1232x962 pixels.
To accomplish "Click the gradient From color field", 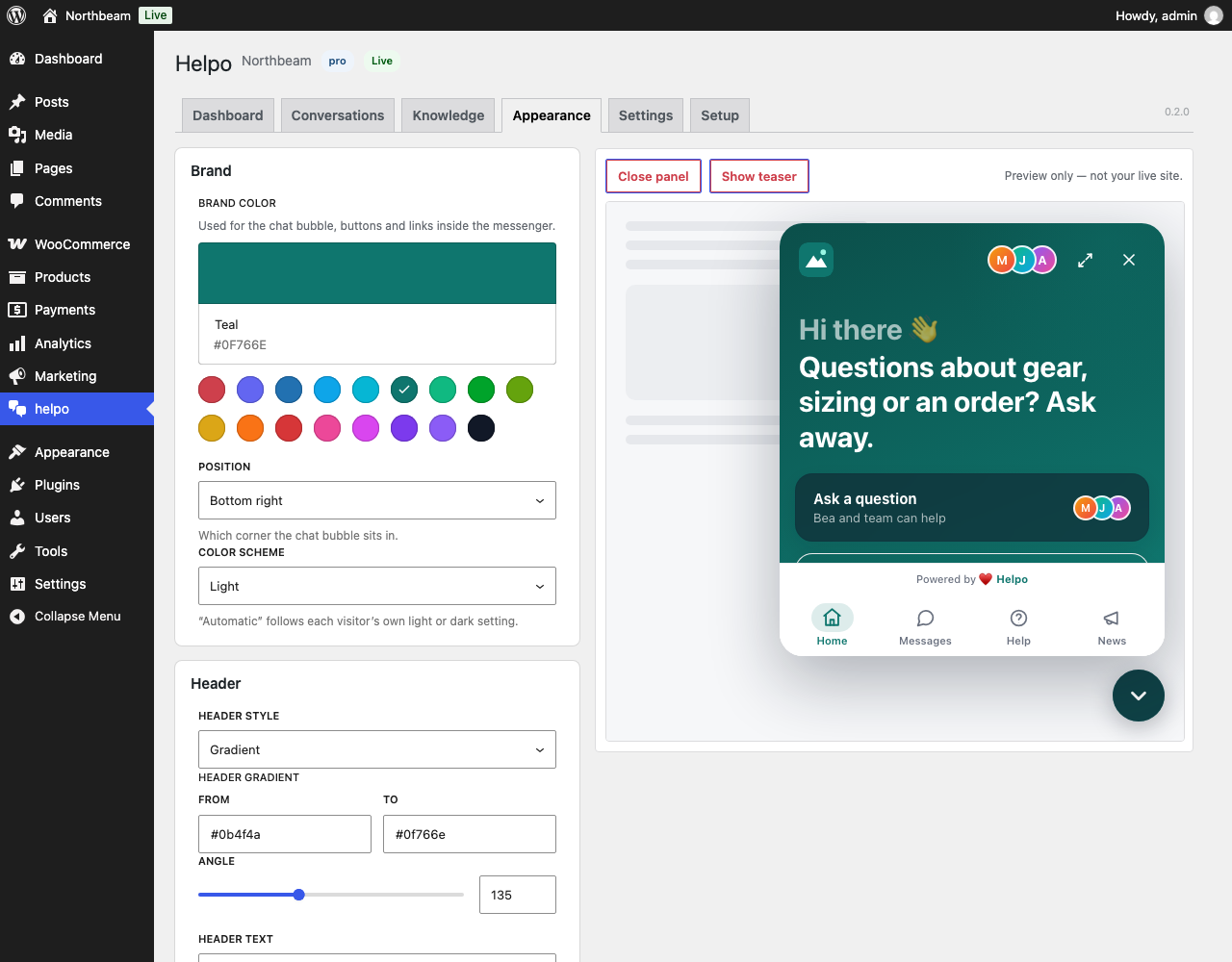I will (x=285, y=834).
